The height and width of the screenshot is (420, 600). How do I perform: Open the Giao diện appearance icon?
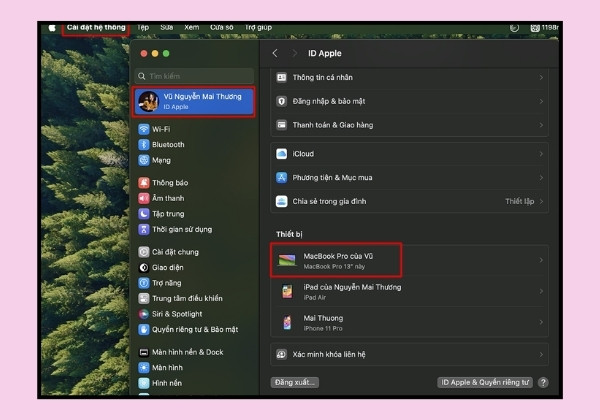pos(143,267)
